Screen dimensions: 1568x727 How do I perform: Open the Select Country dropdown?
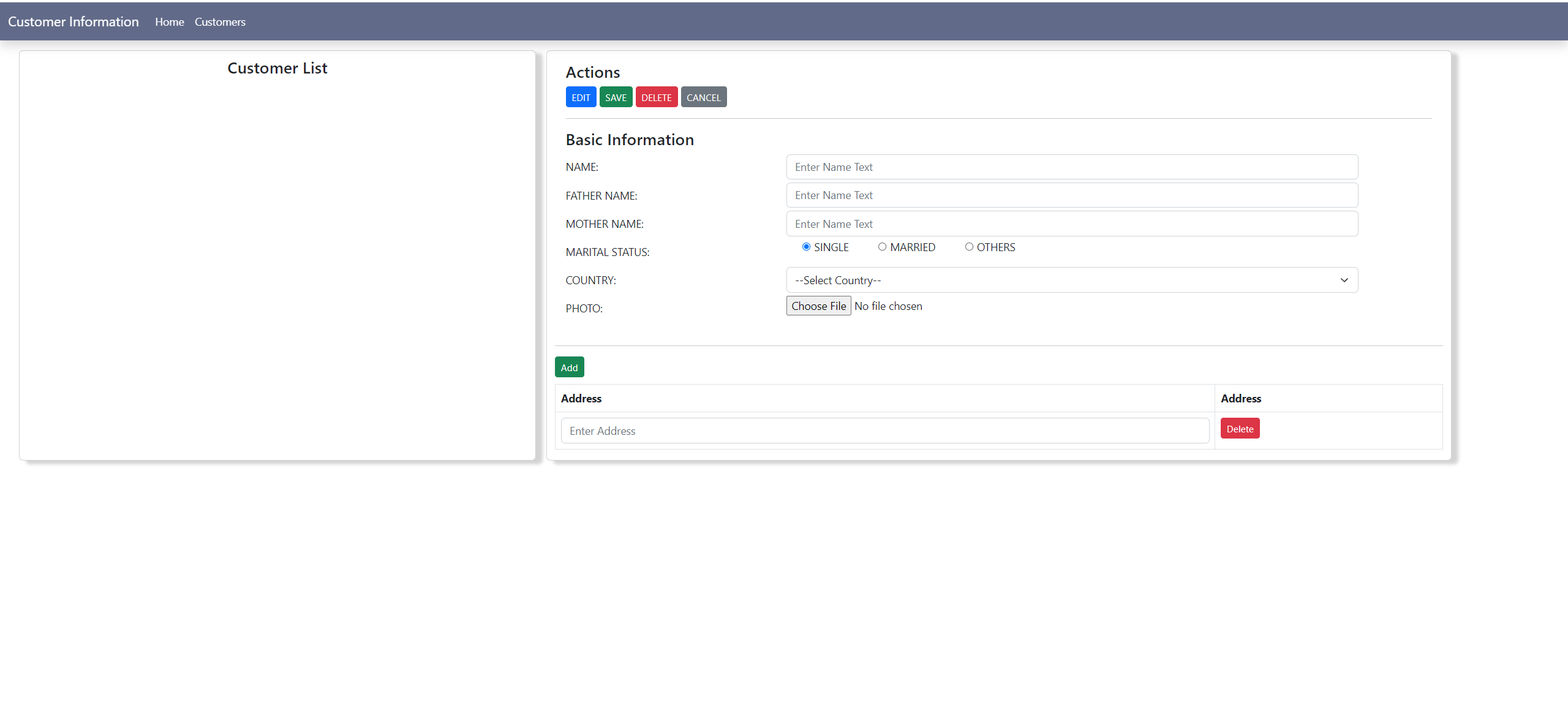coord(1071,280)
